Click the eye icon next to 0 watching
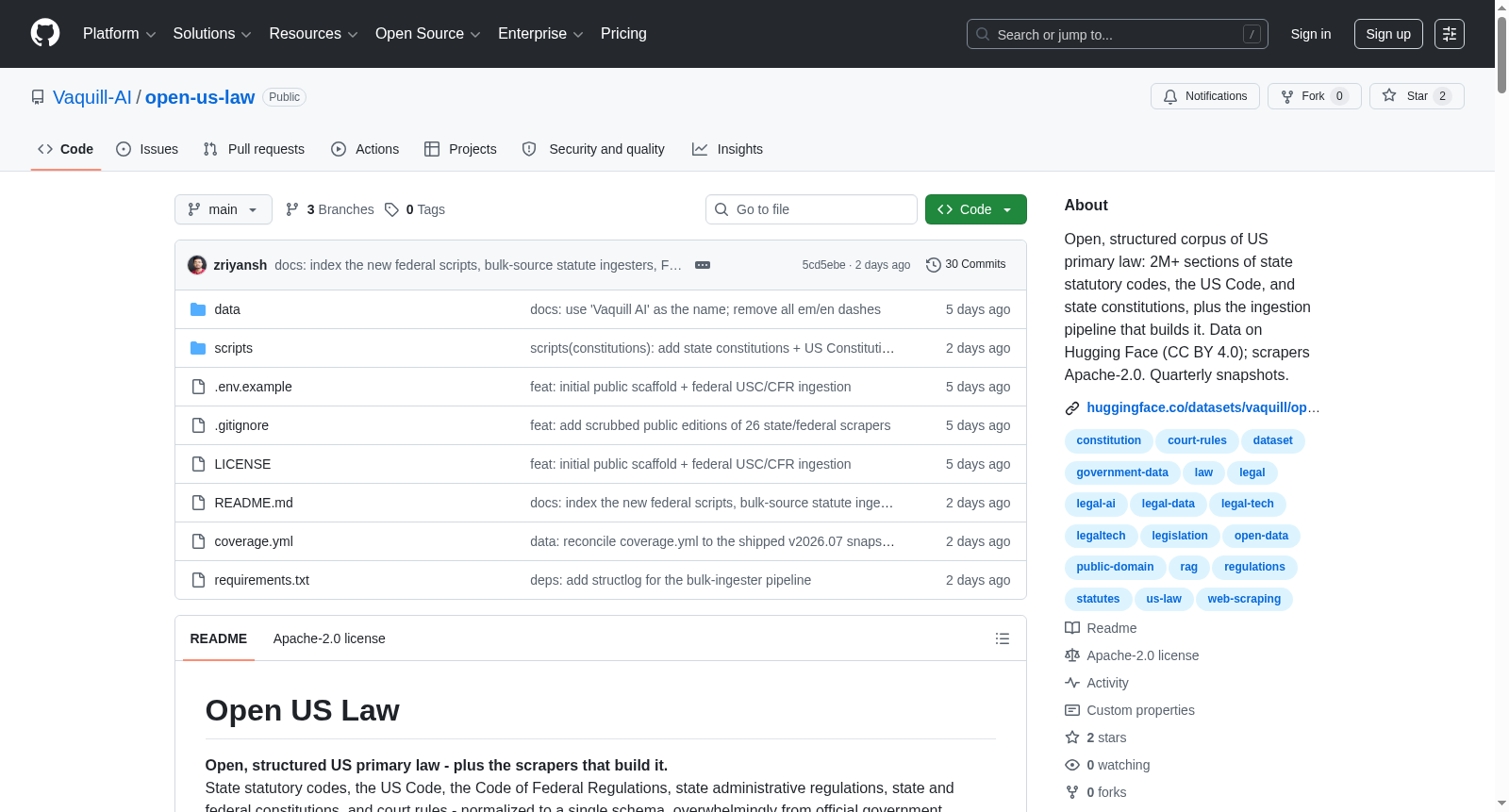This screenshot has width=1509, height=812. (1072, 765)
